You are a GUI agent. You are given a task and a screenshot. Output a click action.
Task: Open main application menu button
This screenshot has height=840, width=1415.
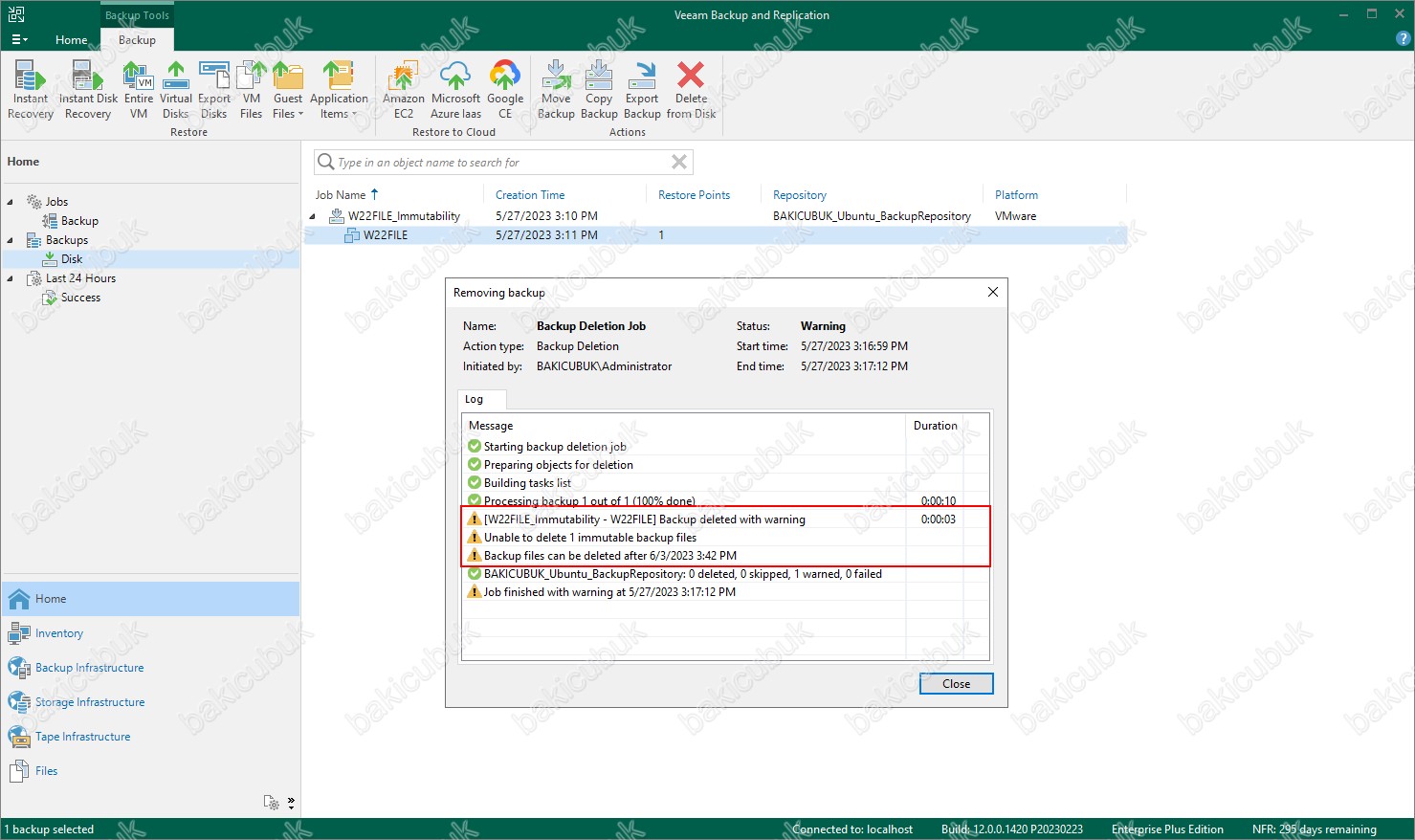point(19,40)
